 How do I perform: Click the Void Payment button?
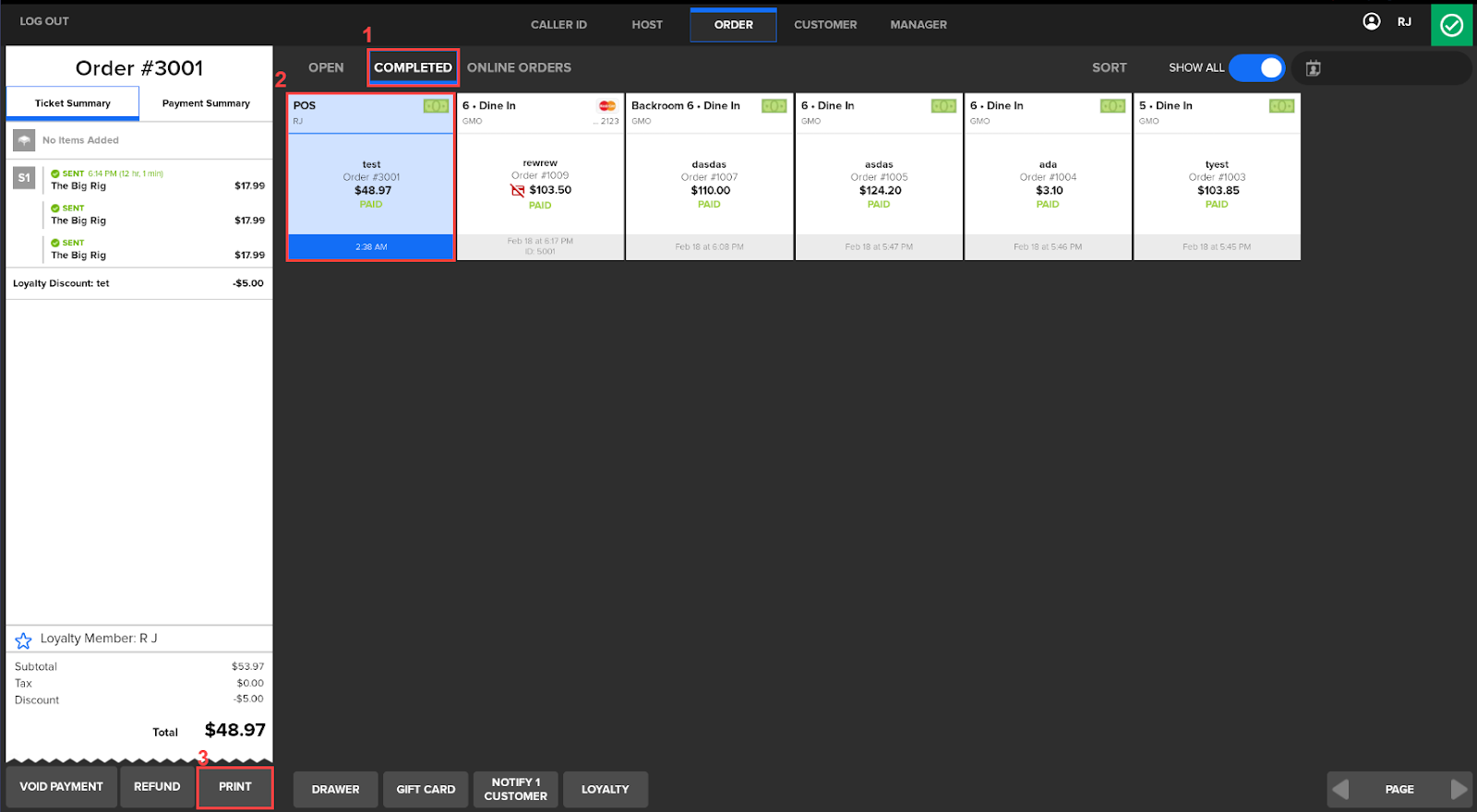[x=62, y=787]
